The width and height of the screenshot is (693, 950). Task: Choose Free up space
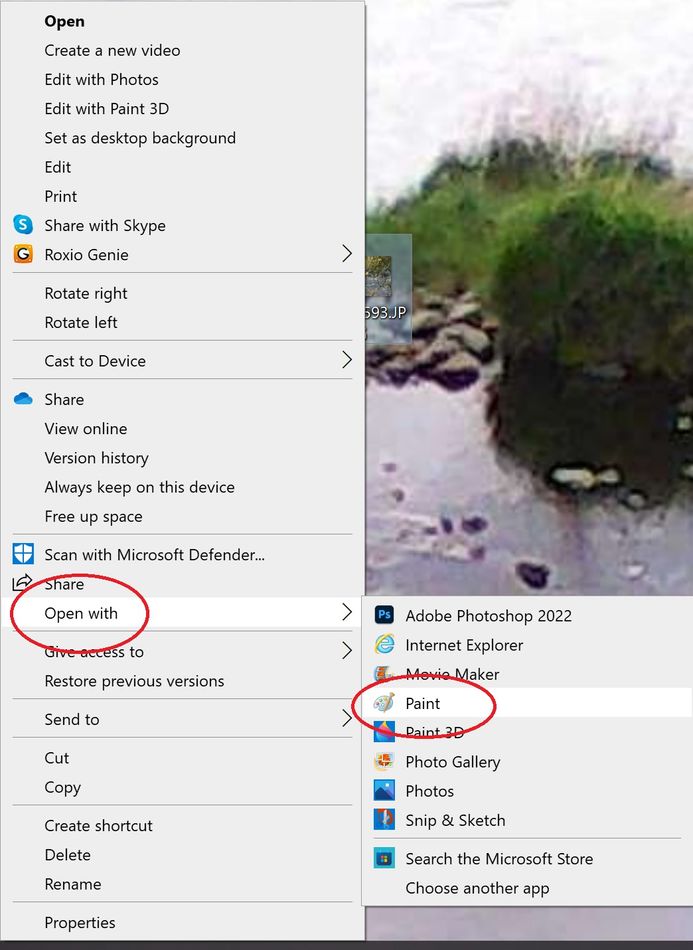pyautogui.click(x=93, y=516)
